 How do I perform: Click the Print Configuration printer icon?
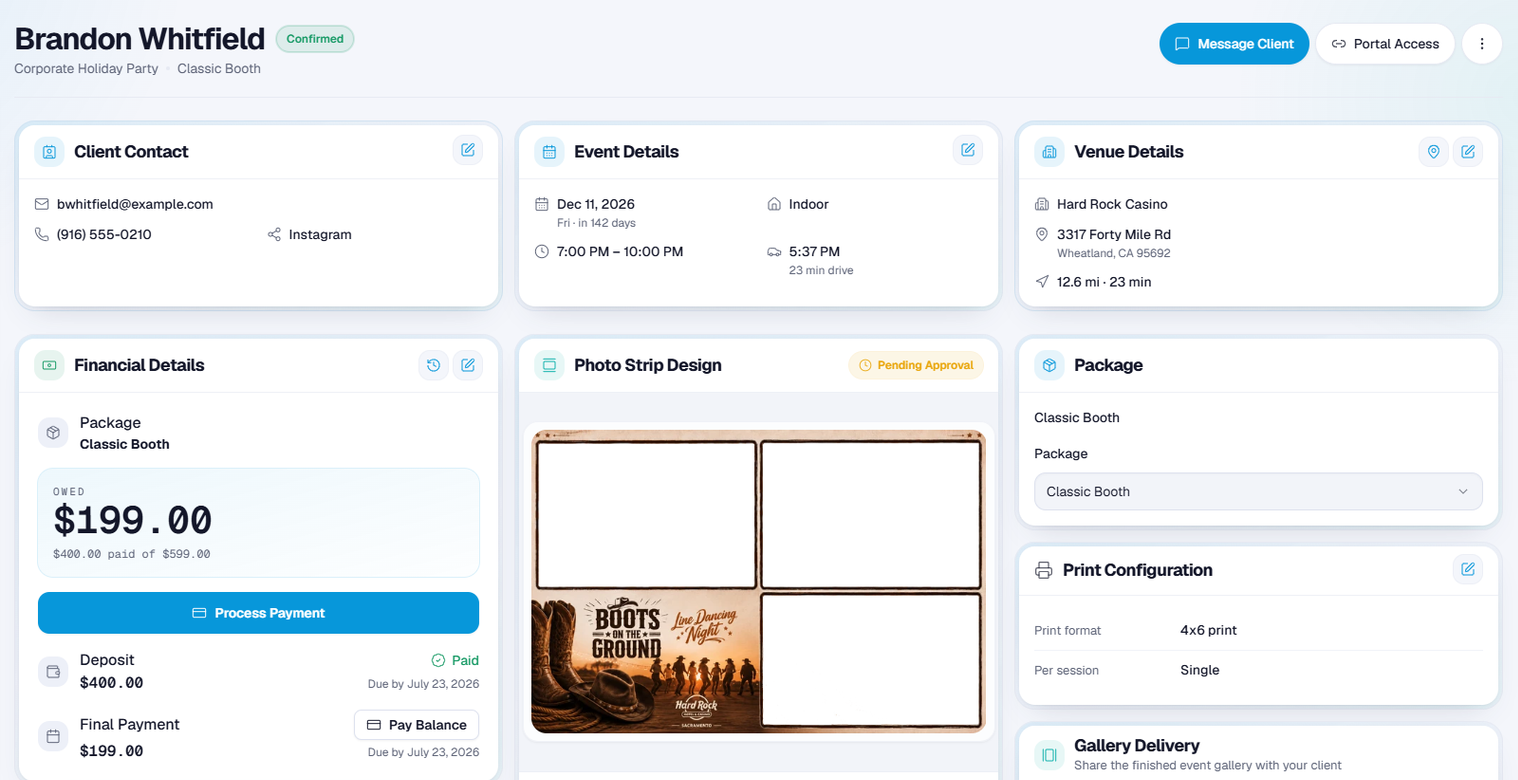(x=1044, y=570)
